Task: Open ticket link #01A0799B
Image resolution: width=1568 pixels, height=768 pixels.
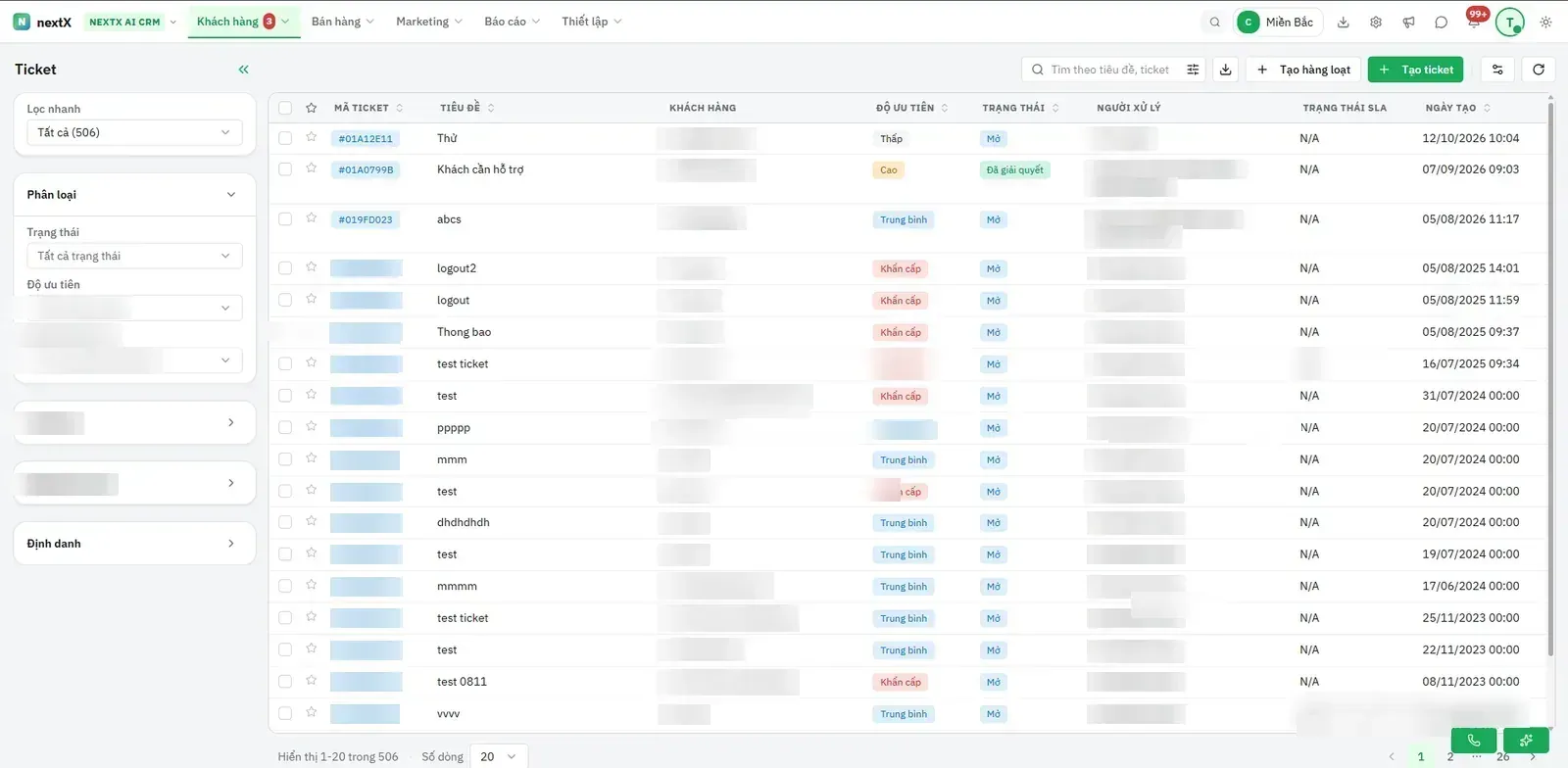Action: [x=366, y=169]
